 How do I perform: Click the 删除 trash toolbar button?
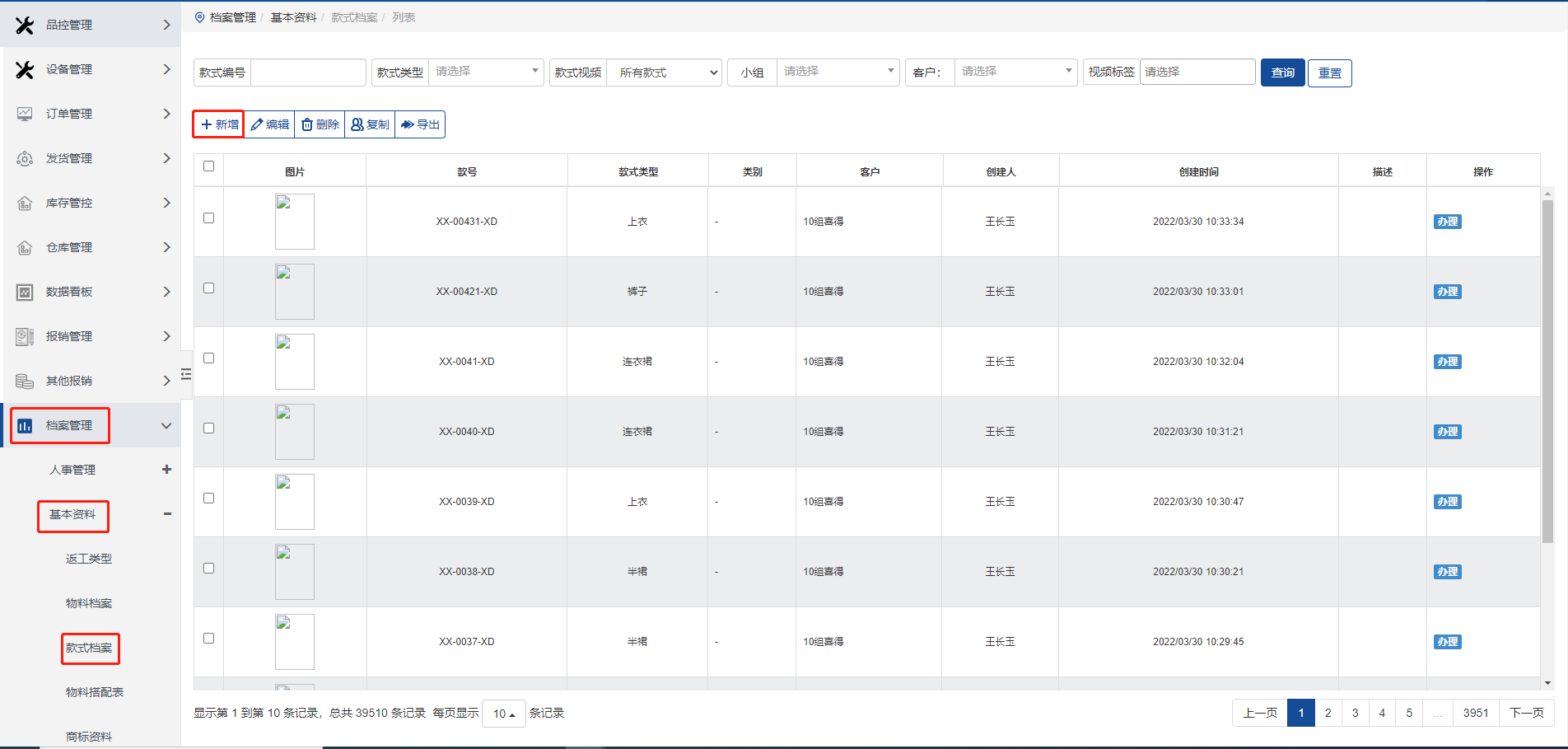coord(320,124)
